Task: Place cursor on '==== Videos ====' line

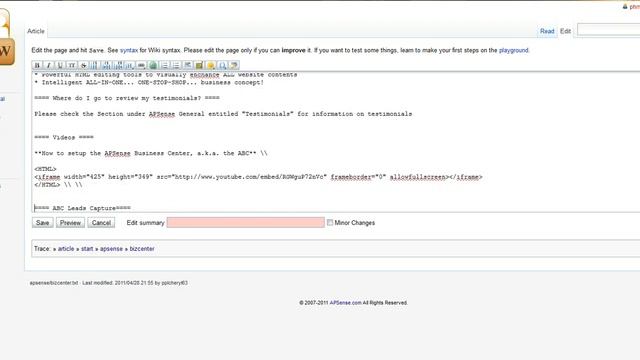Action: coord(64,138)
